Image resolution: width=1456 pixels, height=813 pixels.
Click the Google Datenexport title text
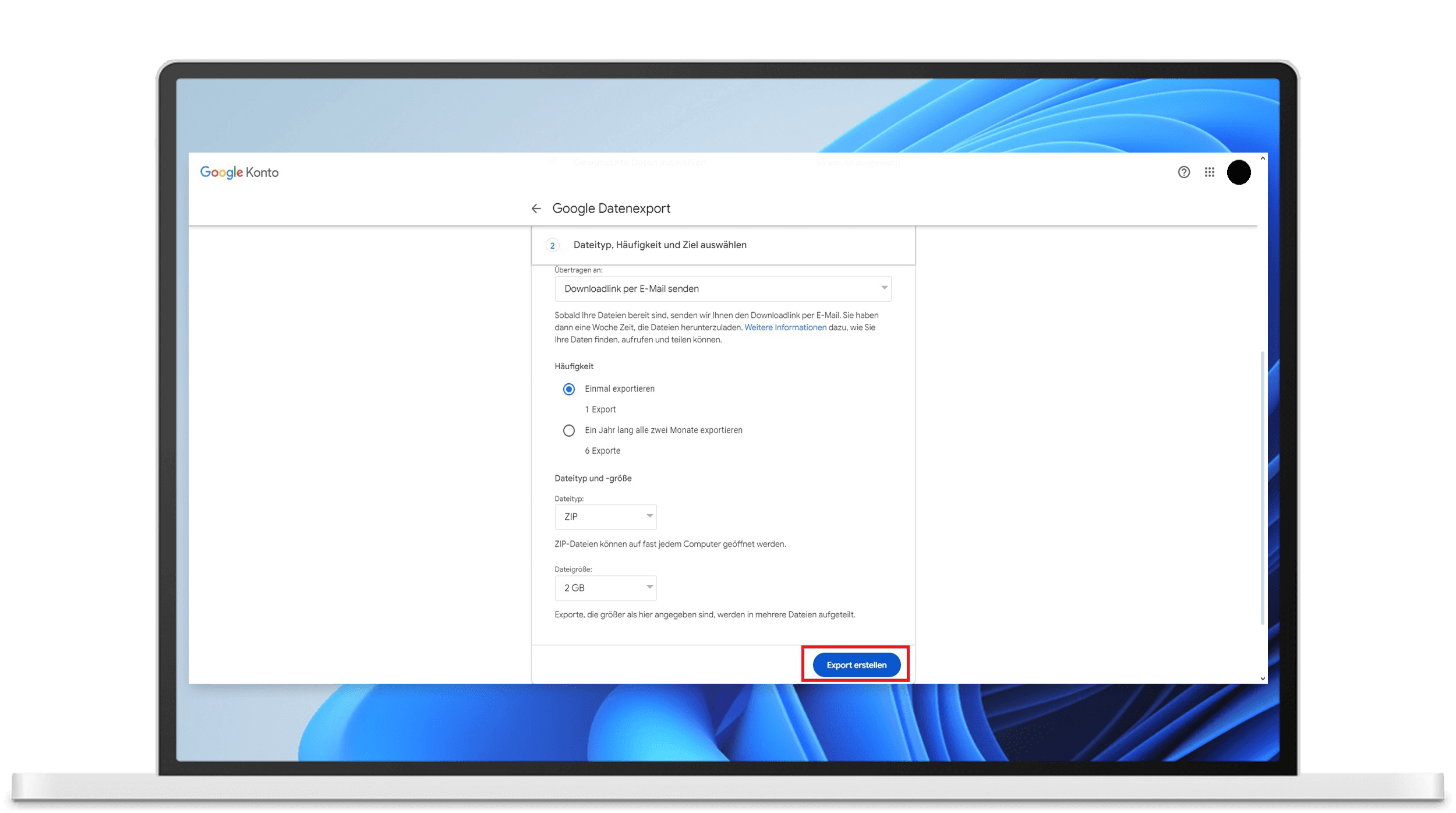611,208
